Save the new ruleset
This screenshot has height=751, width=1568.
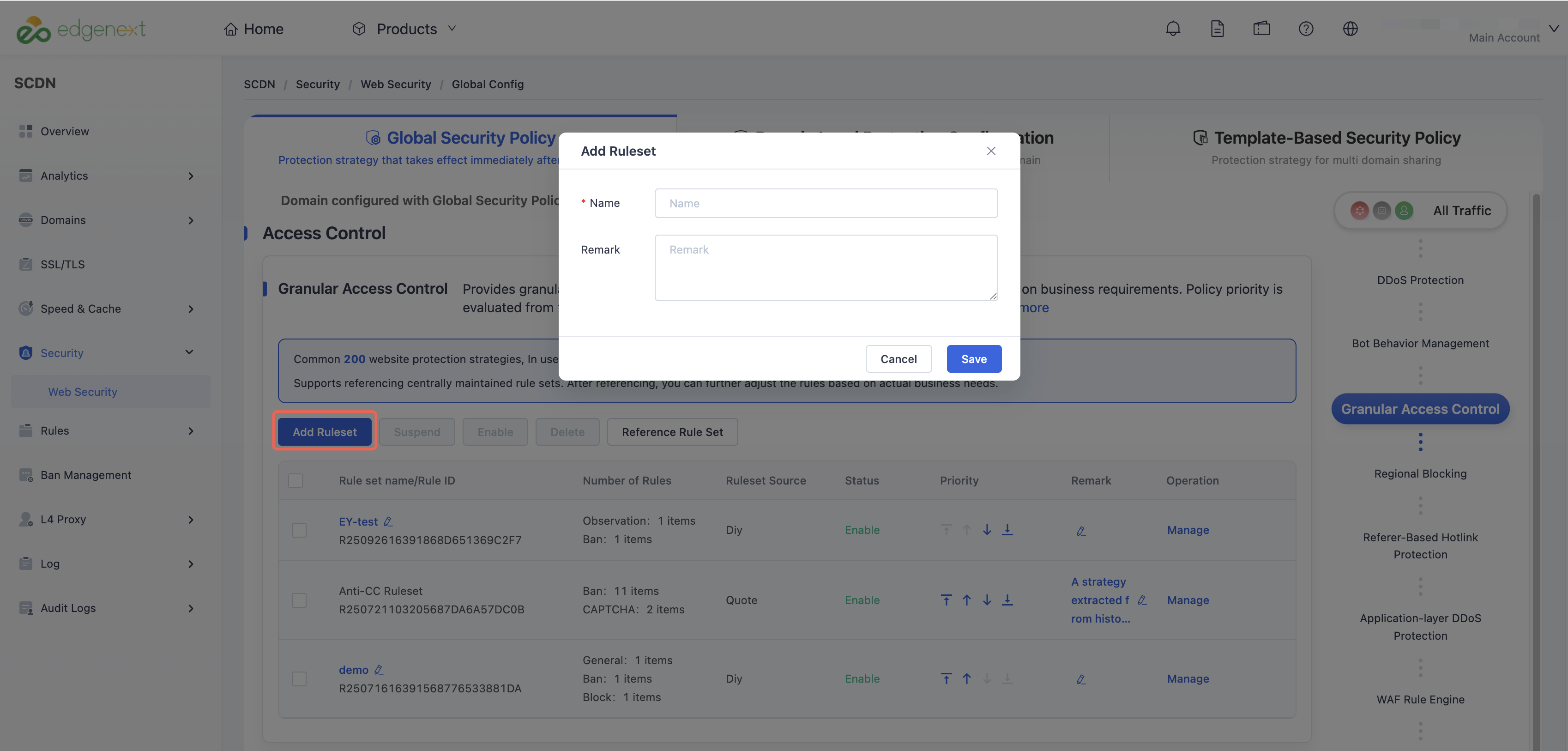[x=973, y=359]
